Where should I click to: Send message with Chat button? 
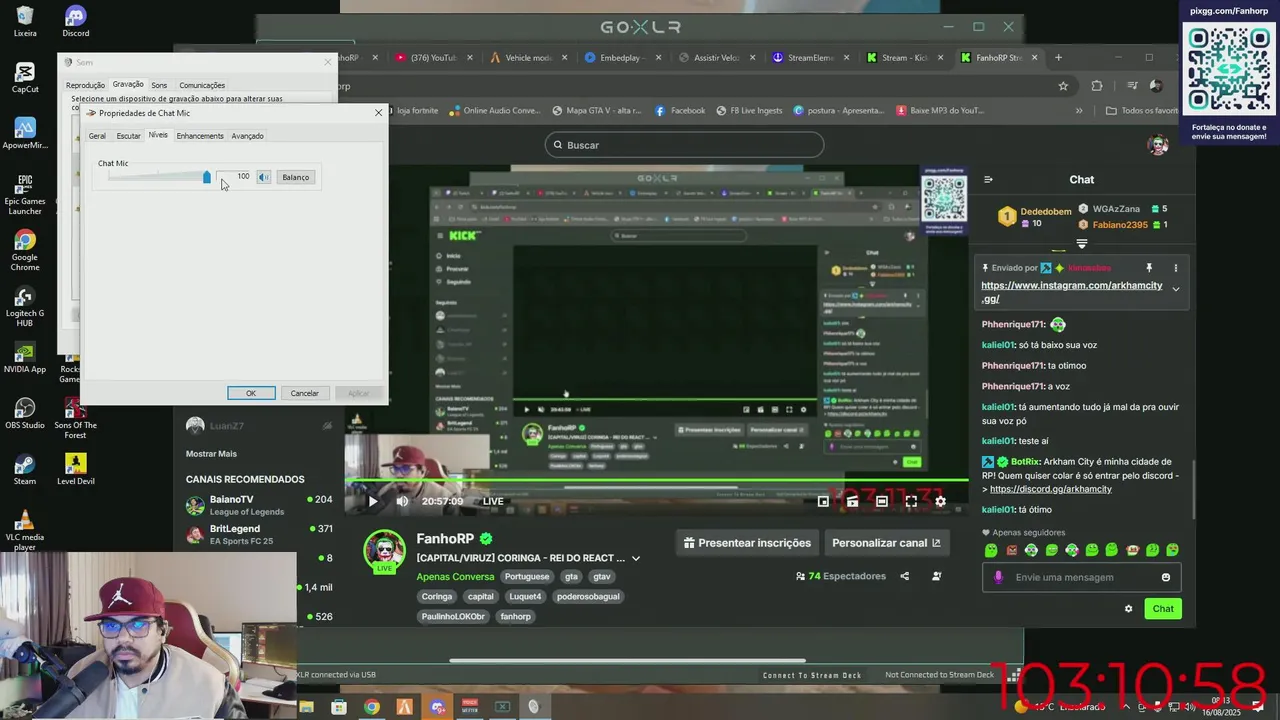[1163, 608]
